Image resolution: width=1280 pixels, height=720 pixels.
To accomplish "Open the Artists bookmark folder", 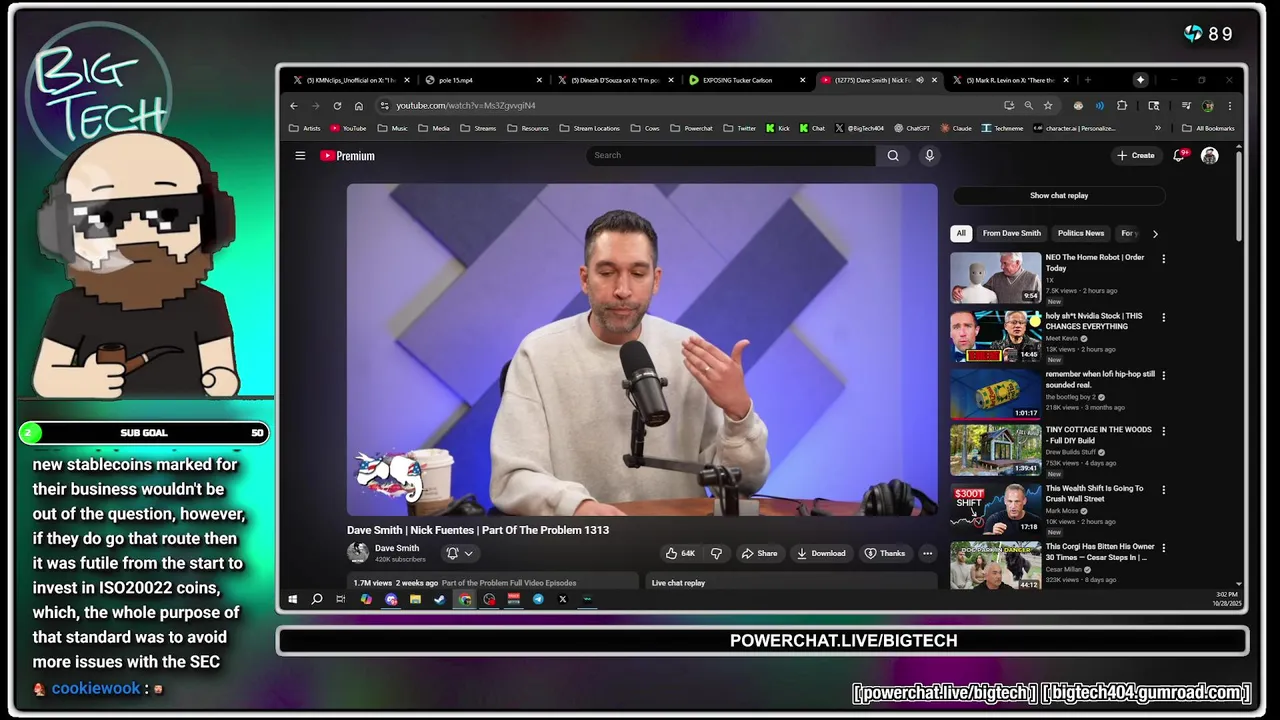I will [x=305, y=128].
